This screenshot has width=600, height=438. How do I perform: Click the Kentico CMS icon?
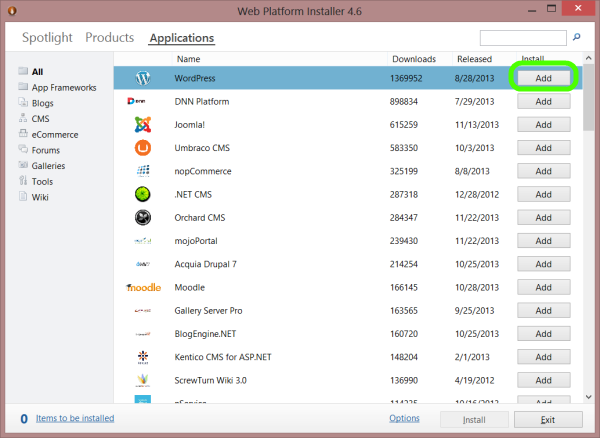(143, 356)
